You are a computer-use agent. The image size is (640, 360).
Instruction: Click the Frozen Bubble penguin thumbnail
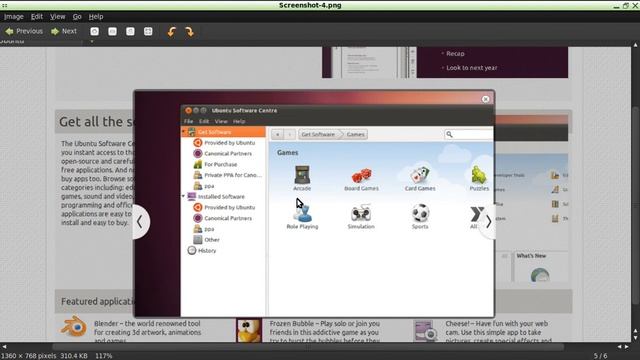249,330
